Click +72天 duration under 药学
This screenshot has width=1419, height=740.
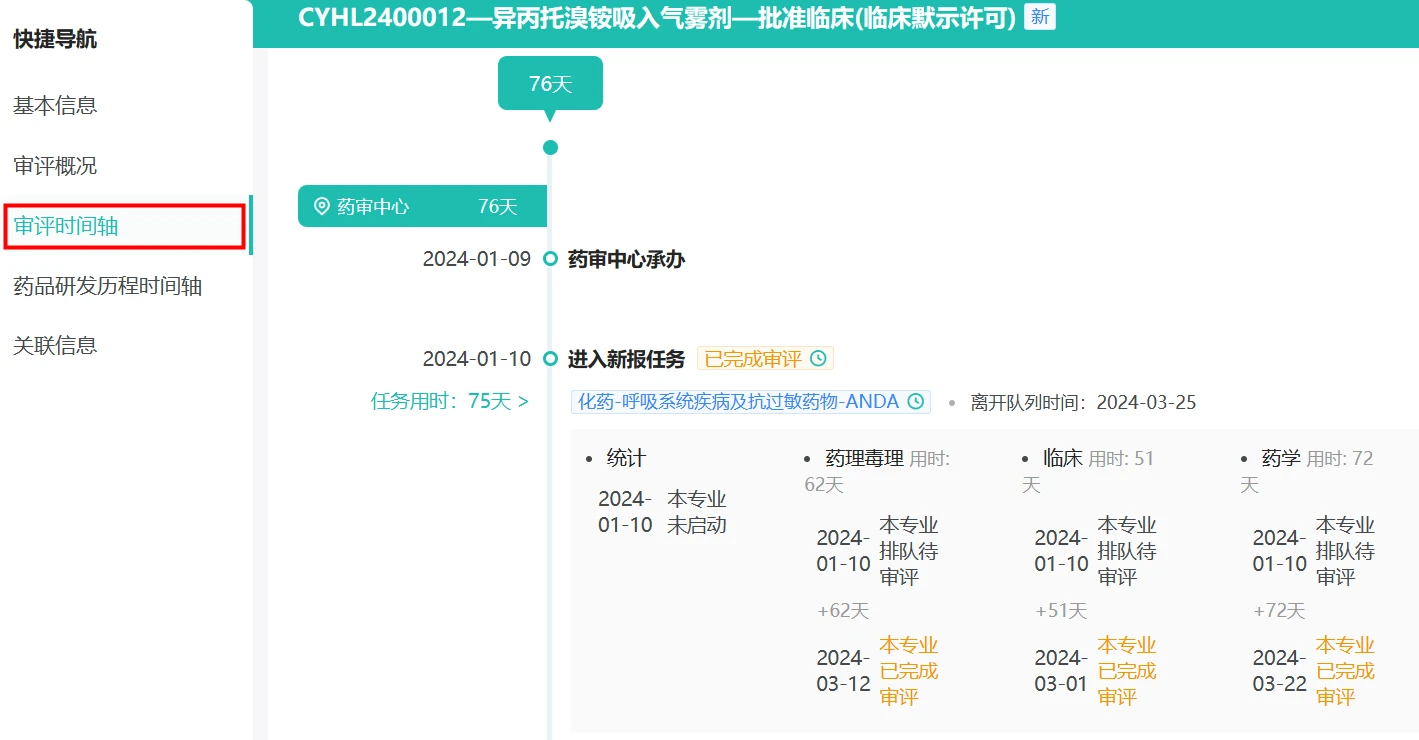pos(1279,610)
